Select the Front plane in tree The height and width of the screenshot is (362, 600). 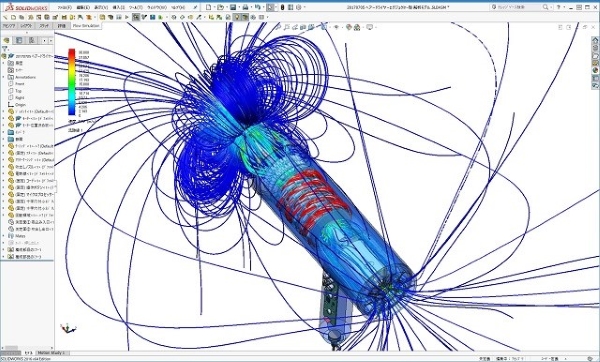point(20,84)
